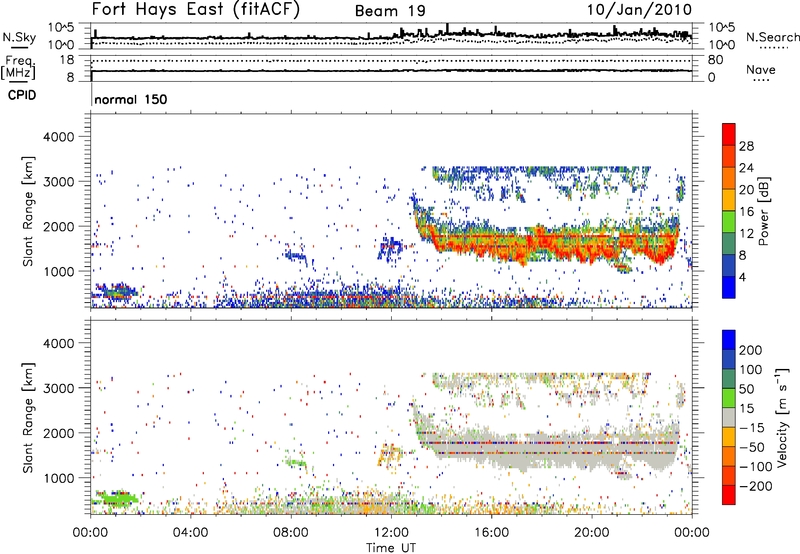Click the '18' frequency axis value
The width and height of the screenshot is (800, 554).
[x=67, y=60]
